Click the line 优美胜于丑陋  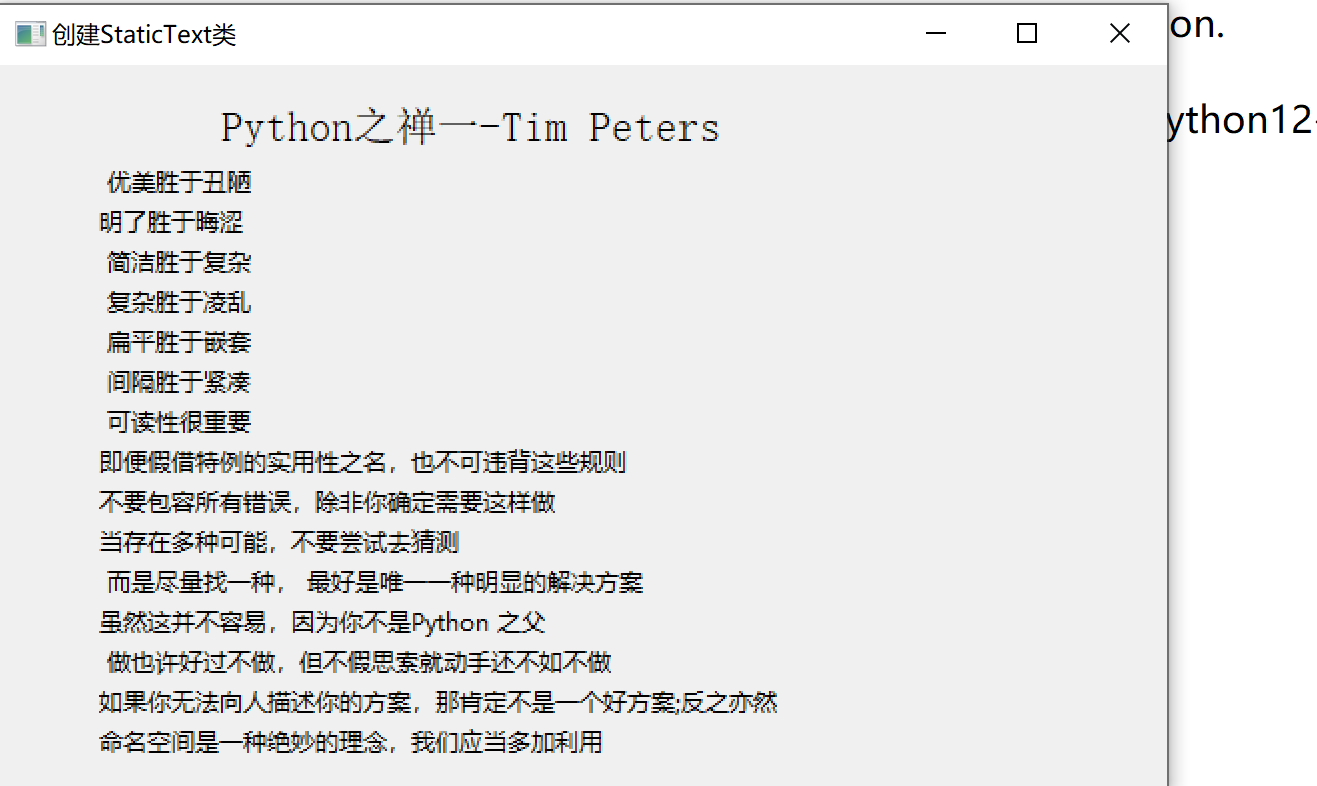pyautogui.click(x=179, y=182)
